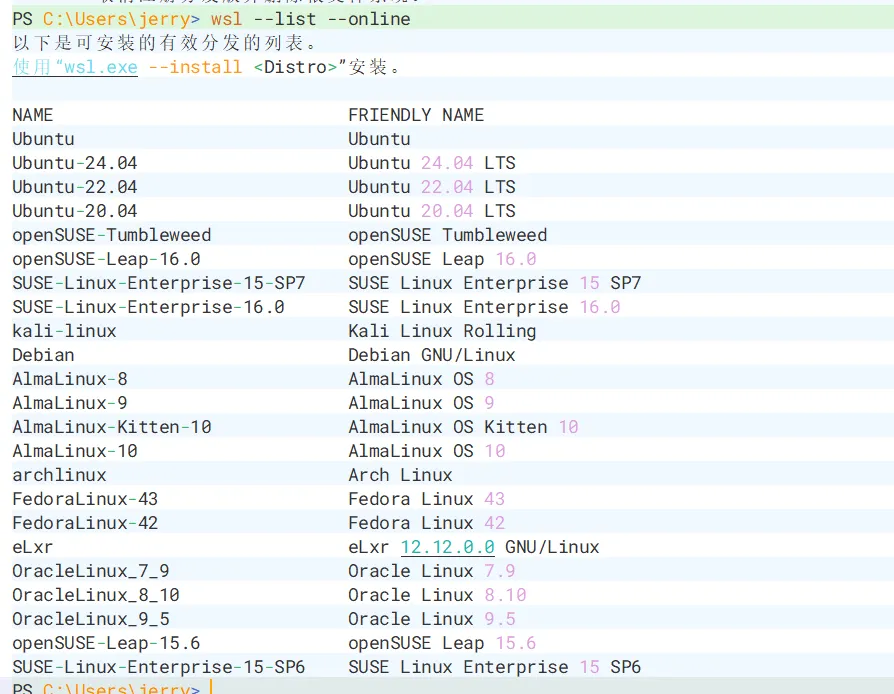The image size is (894, 694).
Task: Click the friendly name "AlmaLinux OS Kitten 10"
Action: coord(464,427)
